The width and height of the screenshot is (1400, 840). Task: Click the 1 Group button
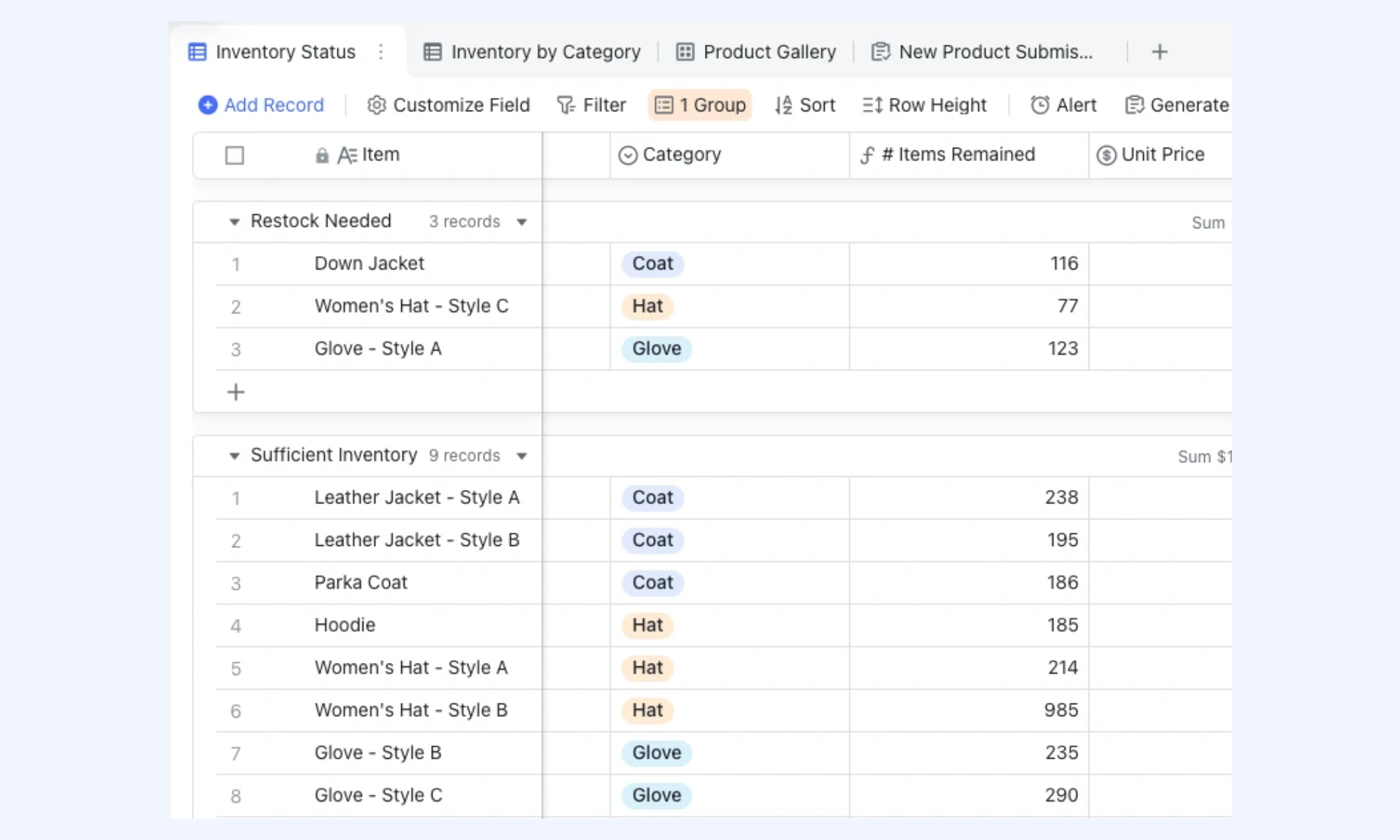(700, 105)
